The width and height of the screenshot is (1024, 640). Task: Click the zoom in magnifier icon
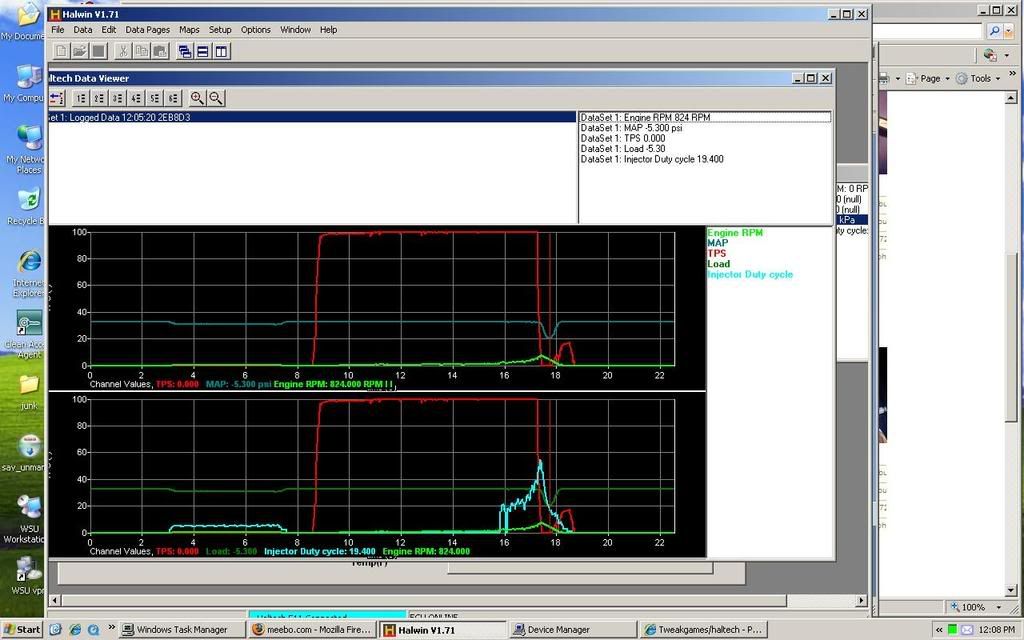pos(197,98)
